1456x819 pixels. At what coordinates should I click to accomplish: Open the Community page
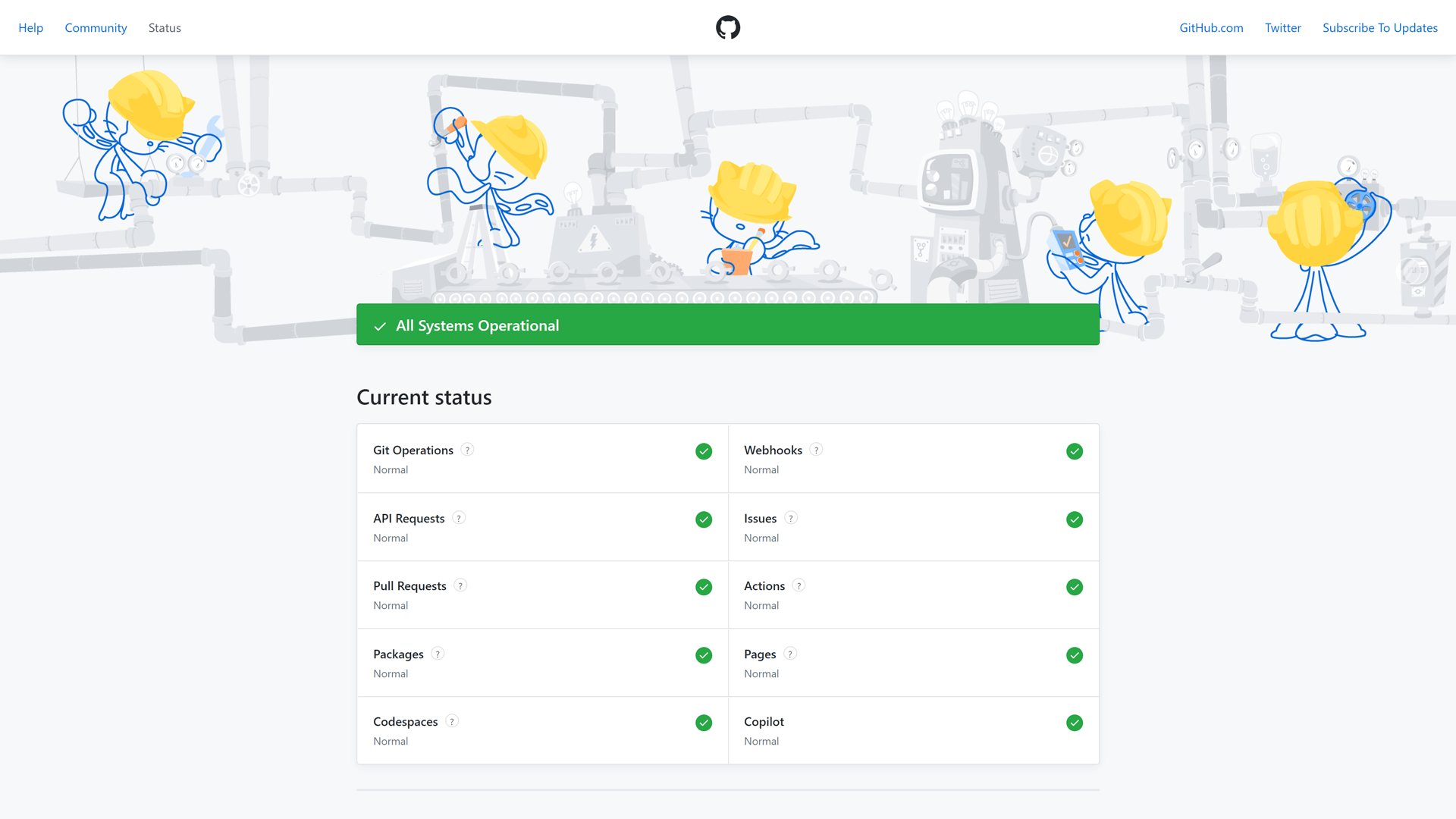coord(96,27)
